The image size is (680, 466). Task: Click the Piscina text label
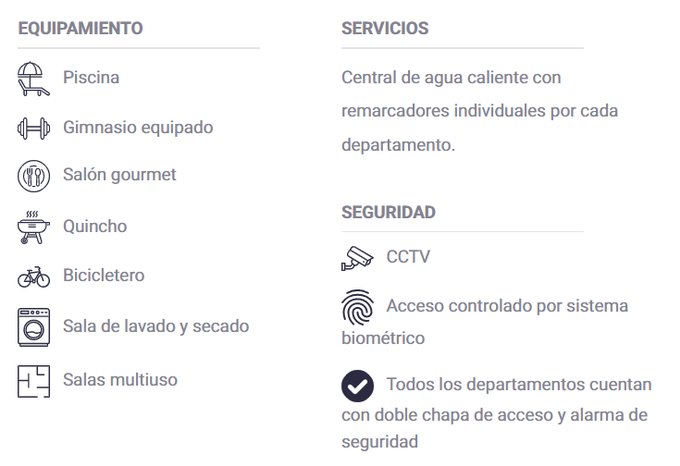[x=91, y=77]
